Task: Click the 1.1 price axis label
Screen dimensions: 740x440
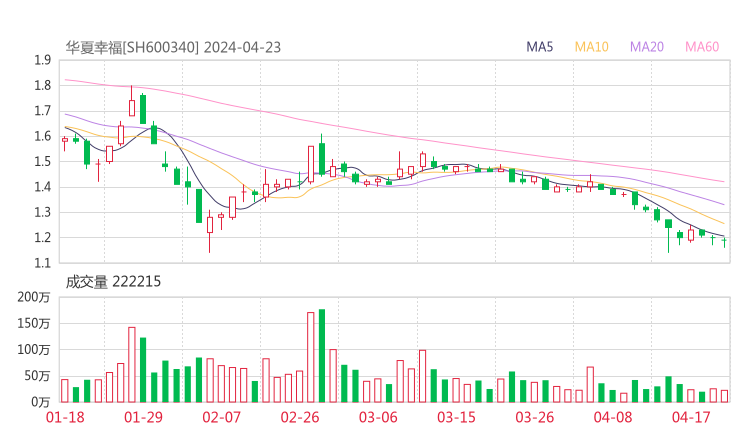Action: click(42, 262)
